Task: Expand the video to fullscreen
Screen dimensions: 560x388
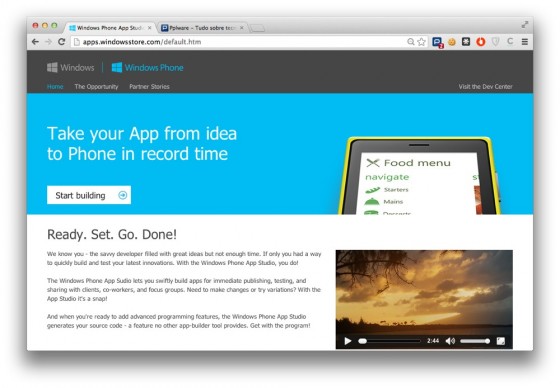Action: 501,341
